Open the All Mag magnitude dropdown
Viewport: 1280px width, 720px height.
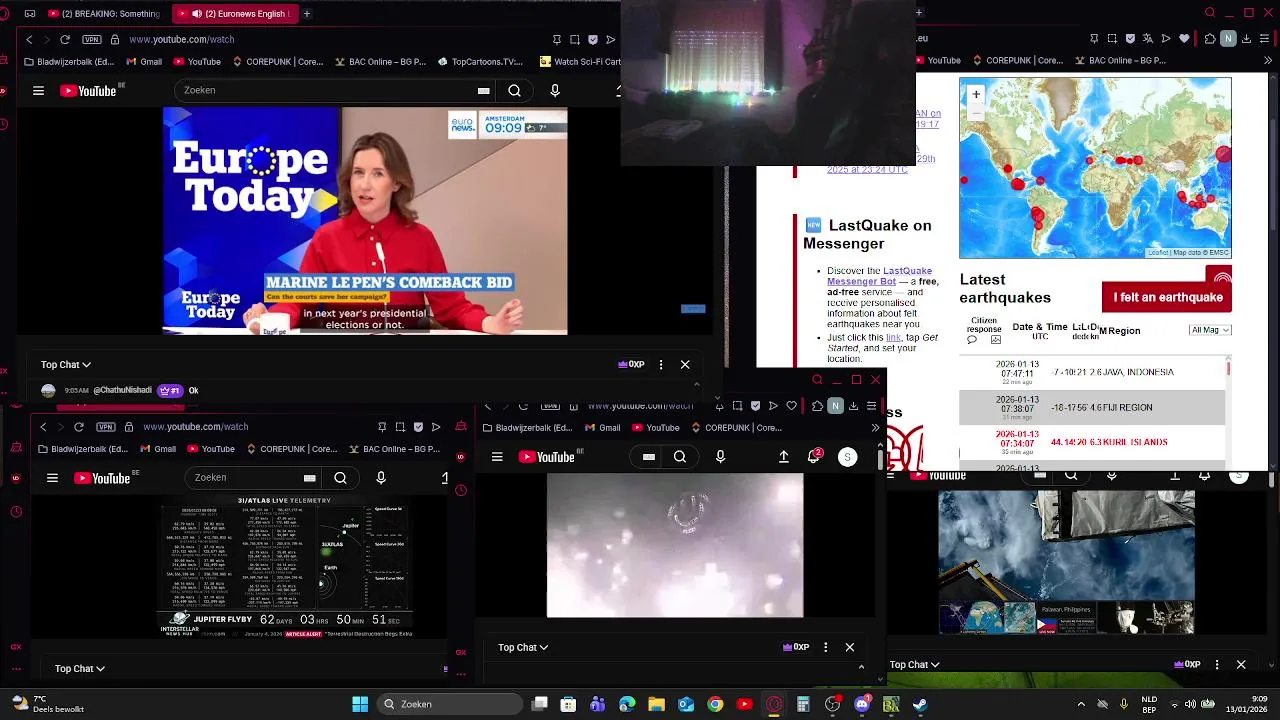(x=1210, y=330)
